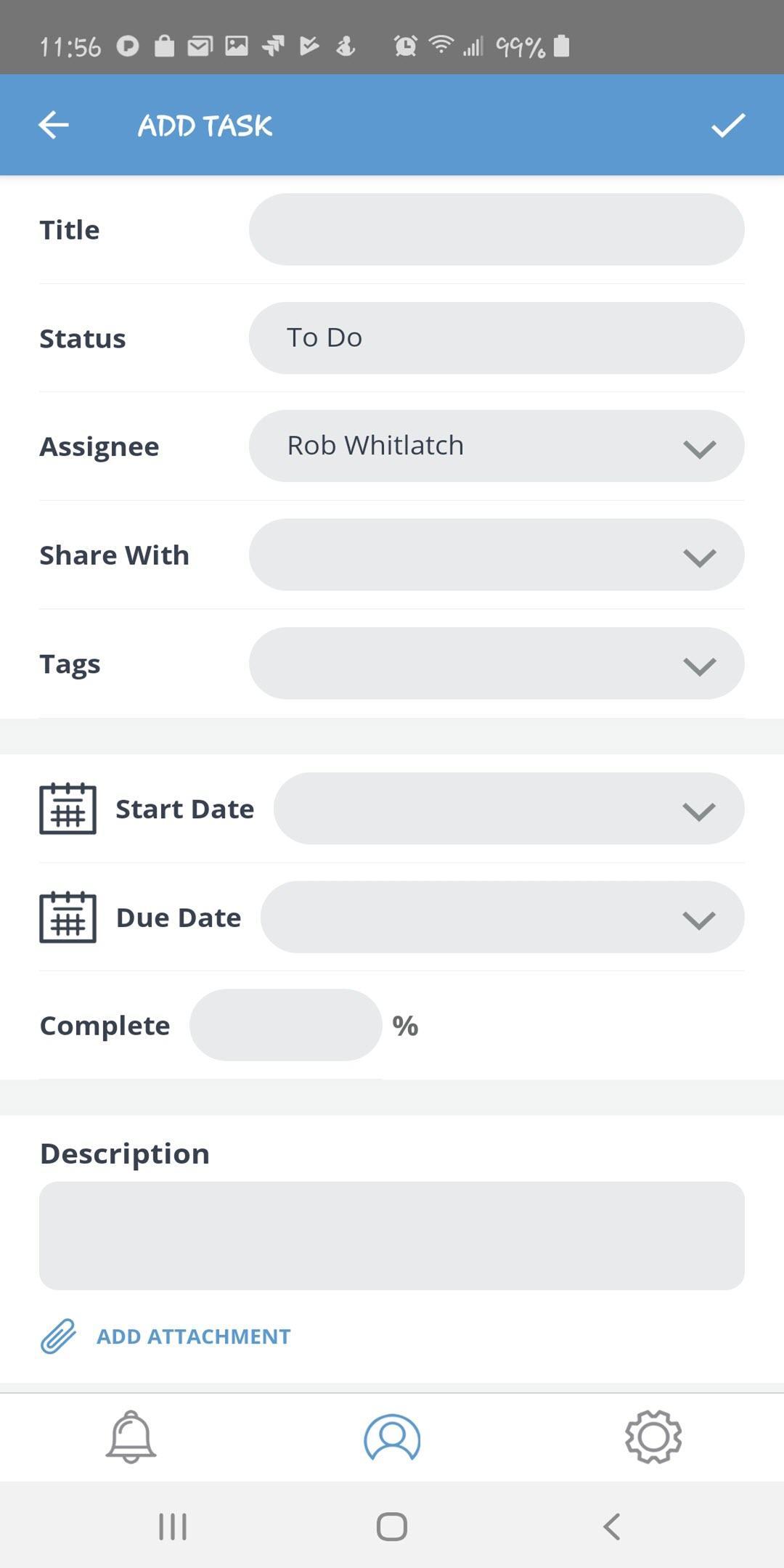The height and width of the screenshot is (1568, 784).
Task: Expand the Assignee dropdown chevron
Action: point(699,447)
